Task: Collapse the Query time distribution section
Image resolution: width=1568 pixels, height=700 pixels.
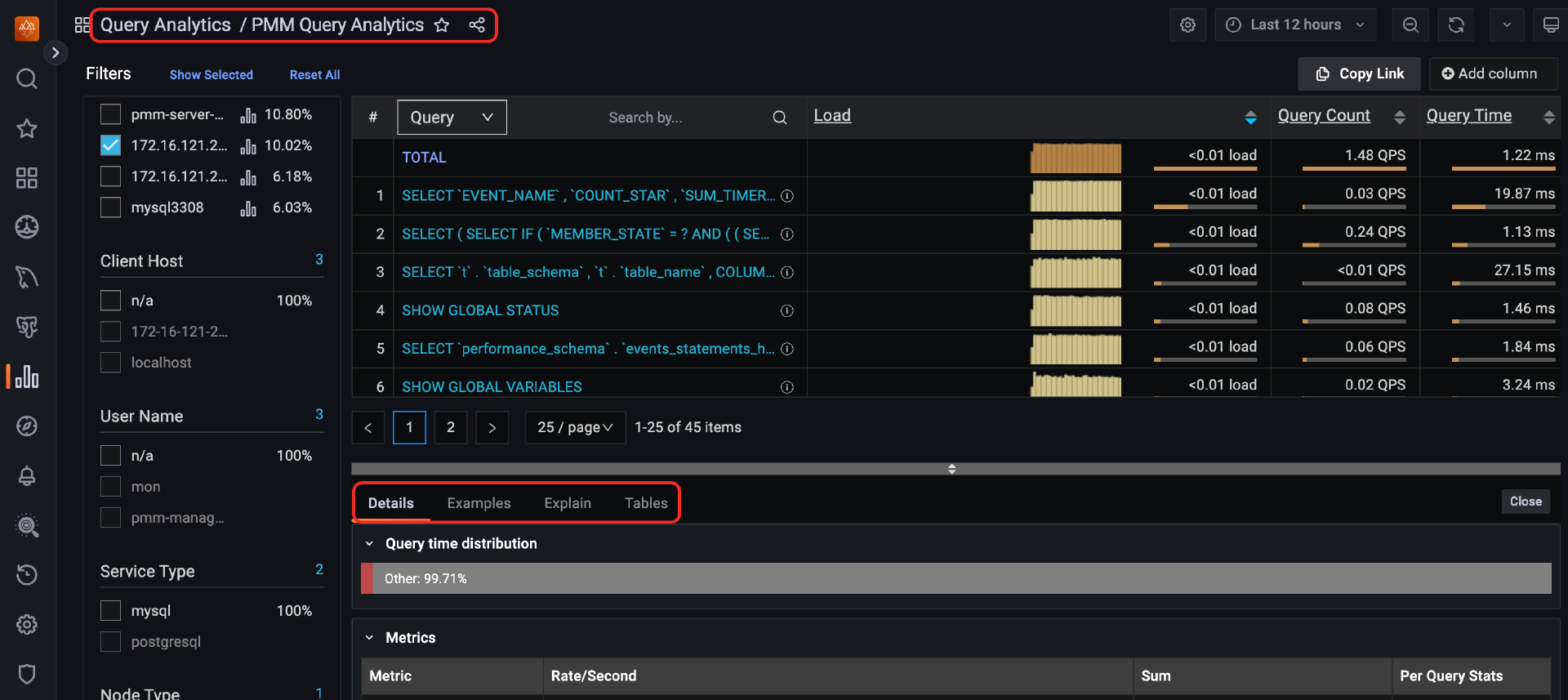Action: [369, 544]
